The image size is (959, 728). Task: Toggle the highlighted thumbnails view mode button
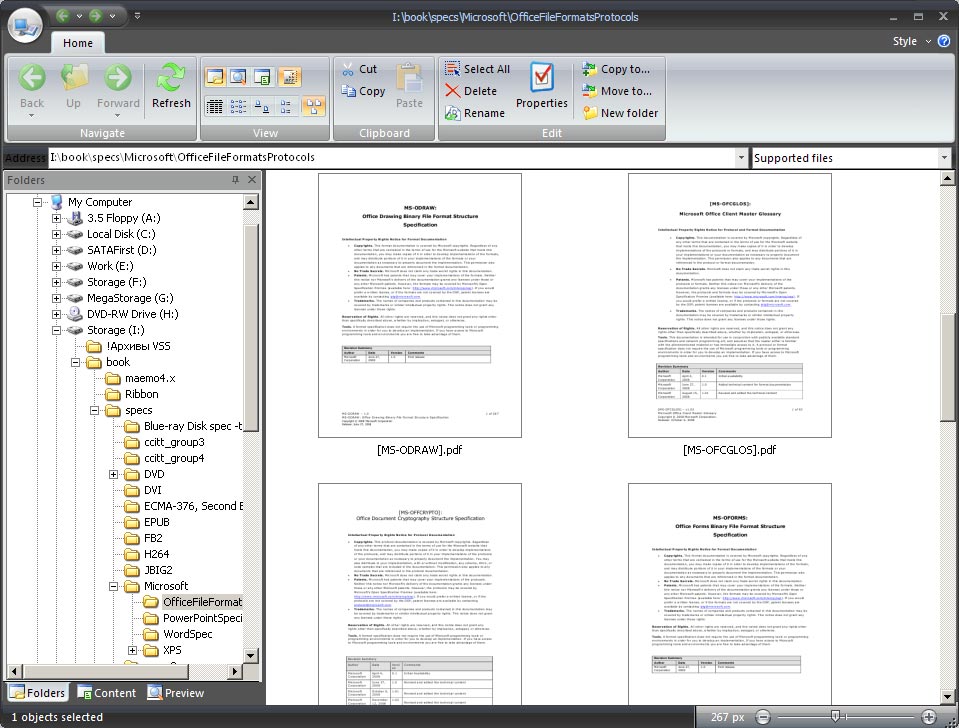pyautogui.click(x=314, y=105)
